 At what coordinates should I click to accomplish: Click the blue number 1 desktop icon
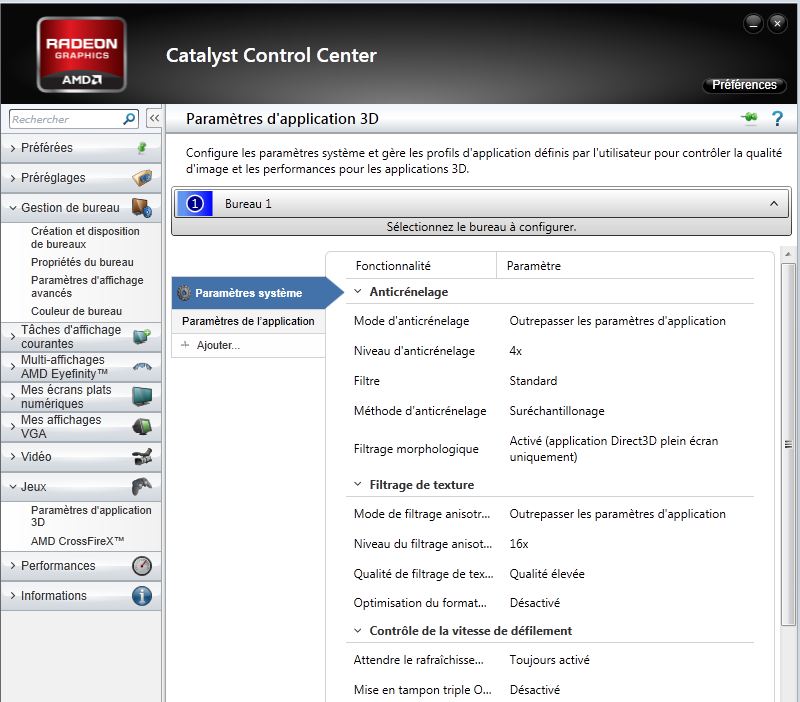[194, 204]
